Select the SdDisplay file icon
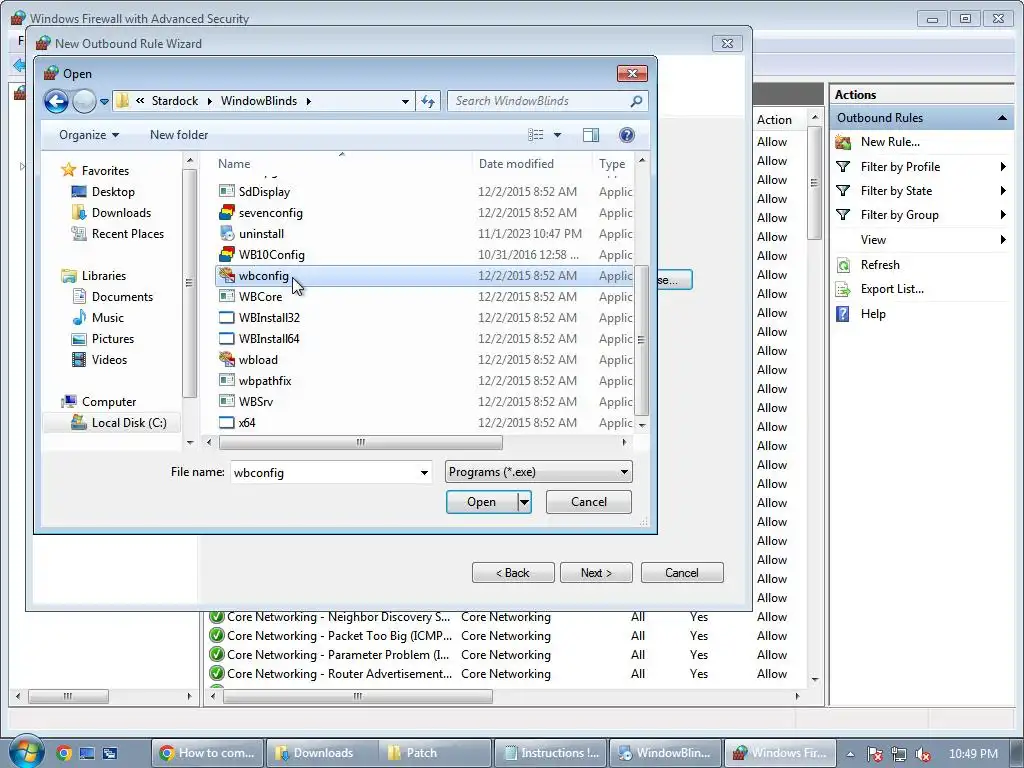The image size is (1024, 768). (x=227, y=191)
